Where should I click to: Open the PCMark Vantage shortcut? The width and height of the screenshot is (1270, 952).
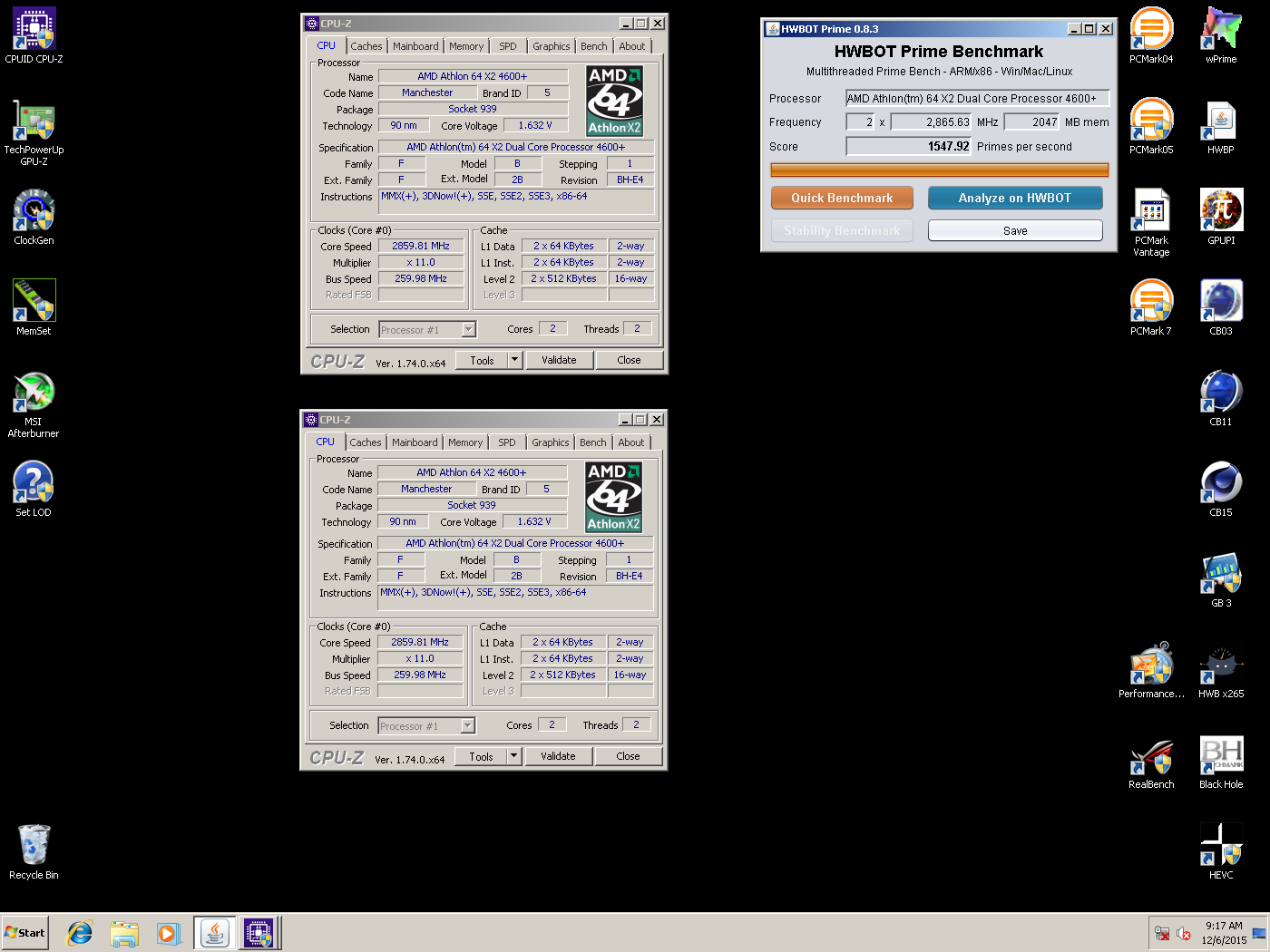click(1151, 223)
